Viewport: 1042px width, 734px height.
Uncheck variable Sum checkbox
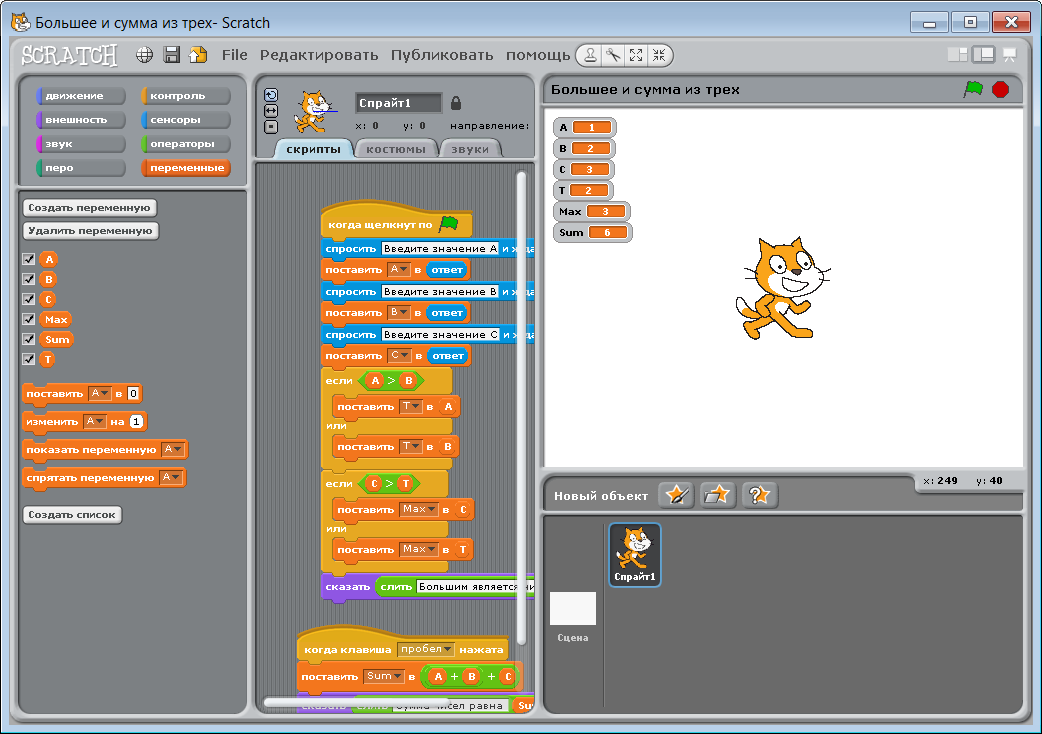pos(29,339)
